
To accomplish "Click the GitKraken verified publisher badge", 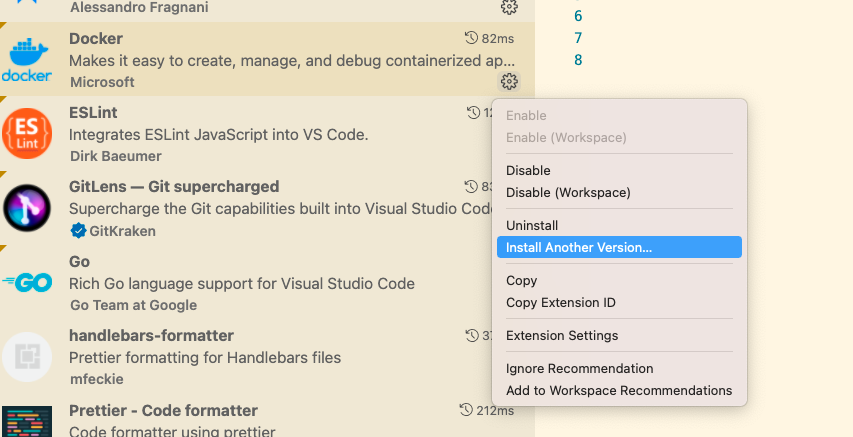I will (78, 231).
